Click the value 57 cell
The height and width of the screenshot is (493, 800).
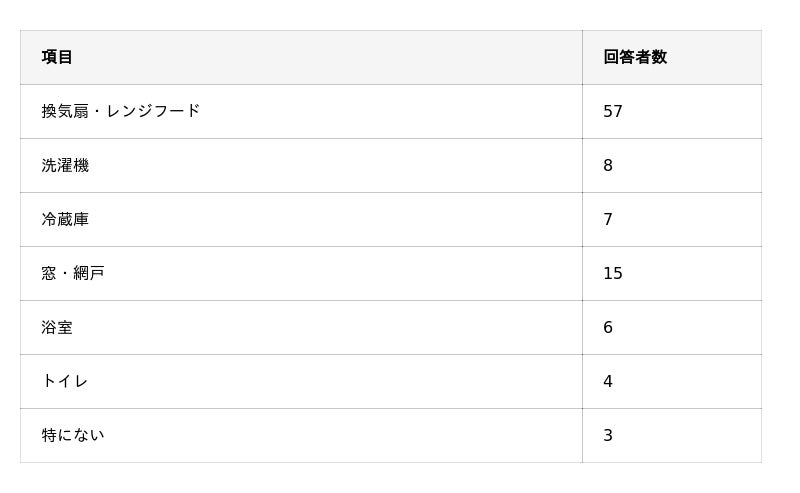coord(613,111)
